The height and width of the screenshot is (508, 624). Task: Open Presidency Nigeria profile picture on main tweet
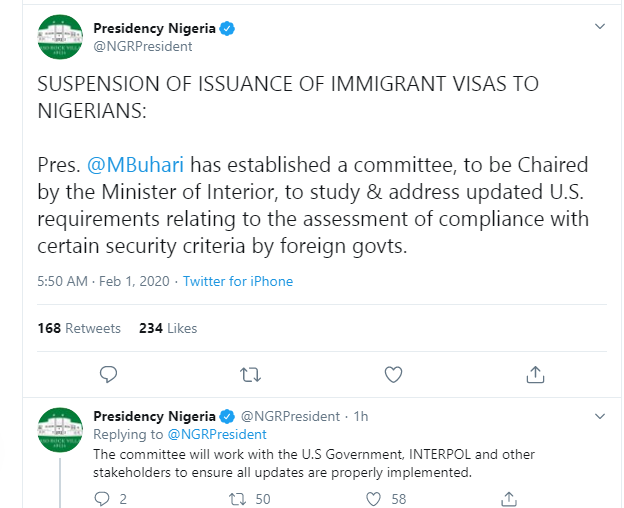click(x=60, y=37)
